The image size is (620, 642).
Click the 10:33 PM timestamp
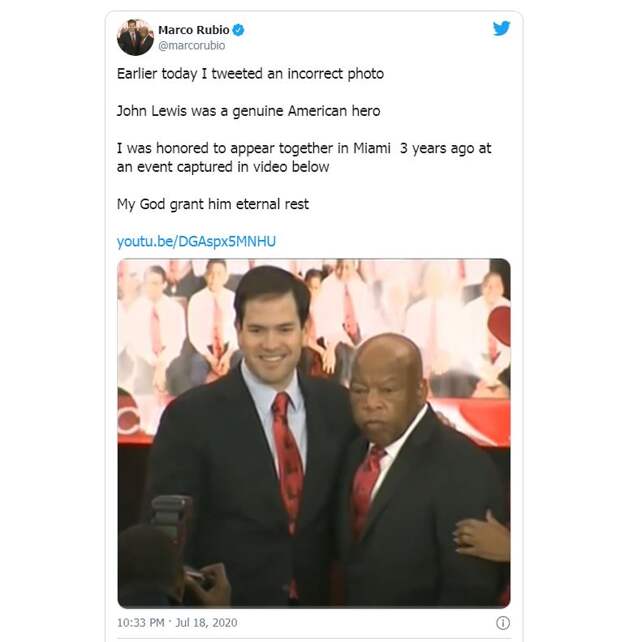tap(140, 622)
